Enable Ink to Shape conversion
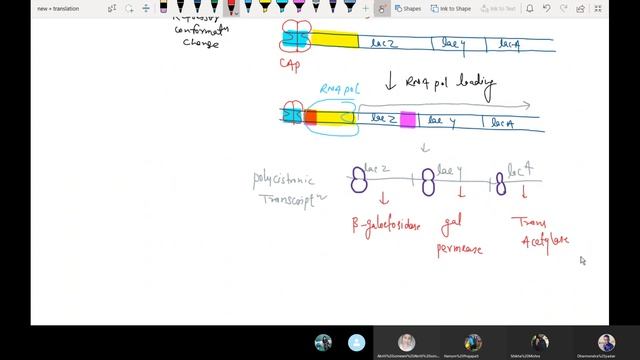Image resolution: width=640 pixels, height=360 pixels. pyautogui.click(x=451, y=9)
